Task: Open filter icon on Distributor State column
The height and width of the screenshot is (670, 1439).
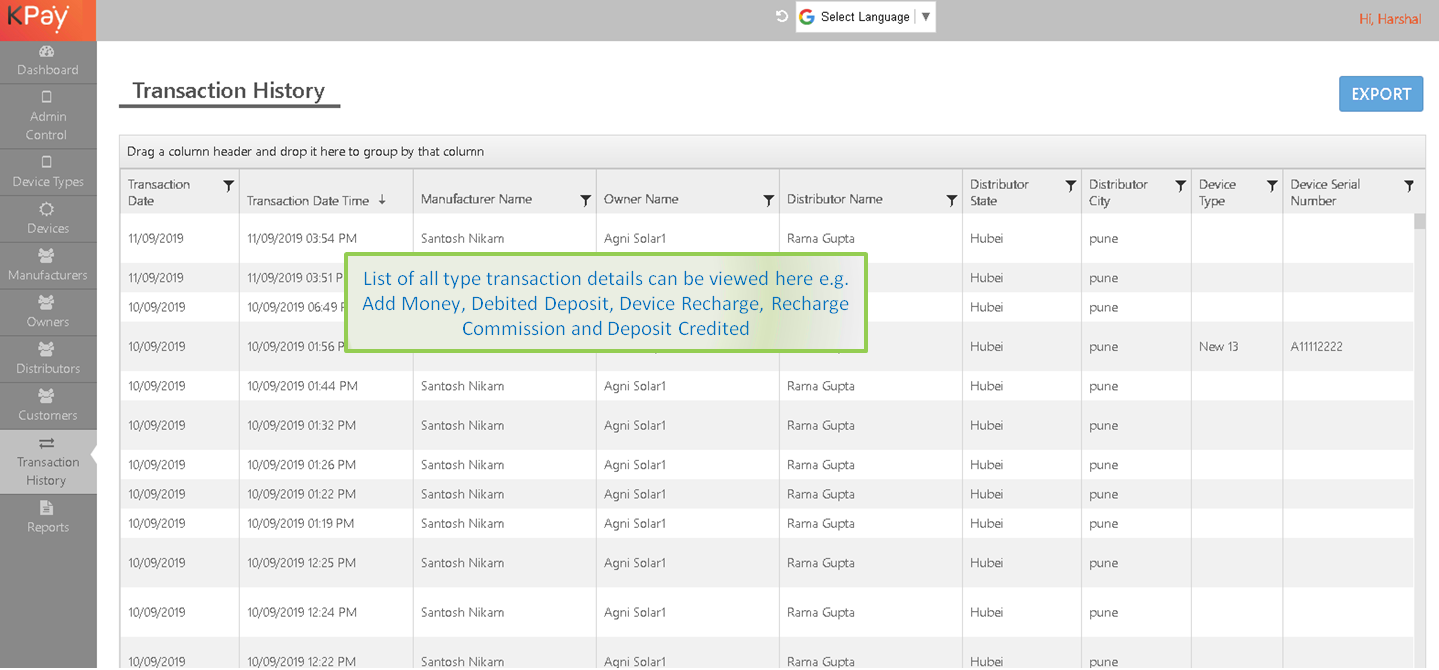Action: pyautogui.click(x=1070, y=186)
